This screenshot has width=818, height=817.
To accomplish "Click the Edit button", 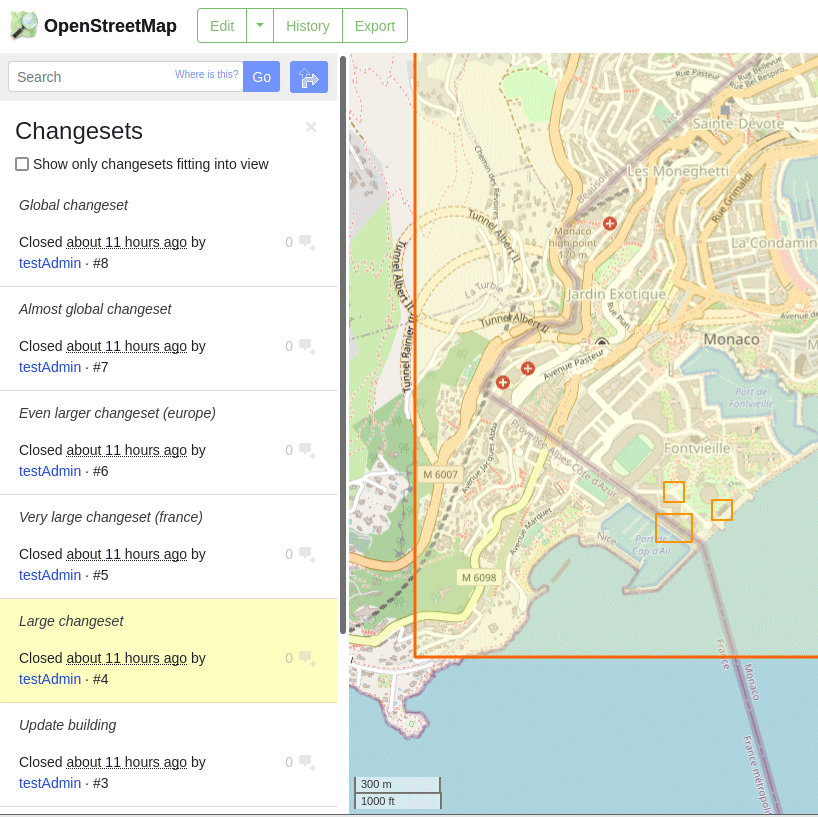I will [x=222, y=26].
